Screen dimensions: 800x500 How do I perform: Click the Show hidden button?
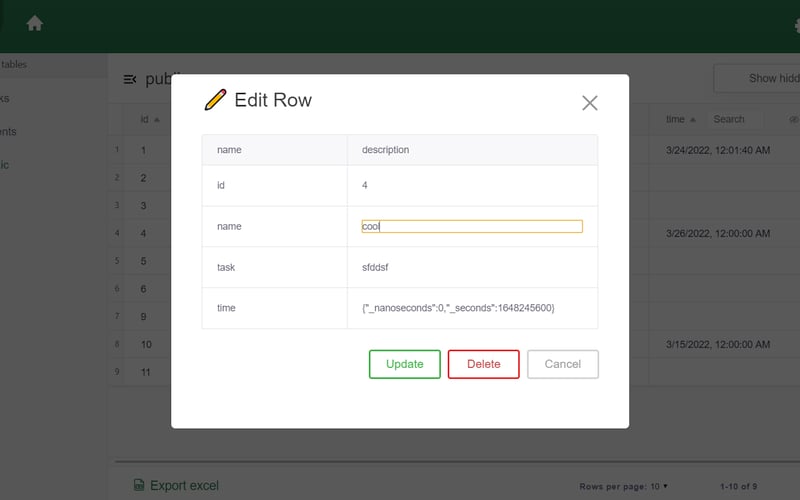[757, 79]
